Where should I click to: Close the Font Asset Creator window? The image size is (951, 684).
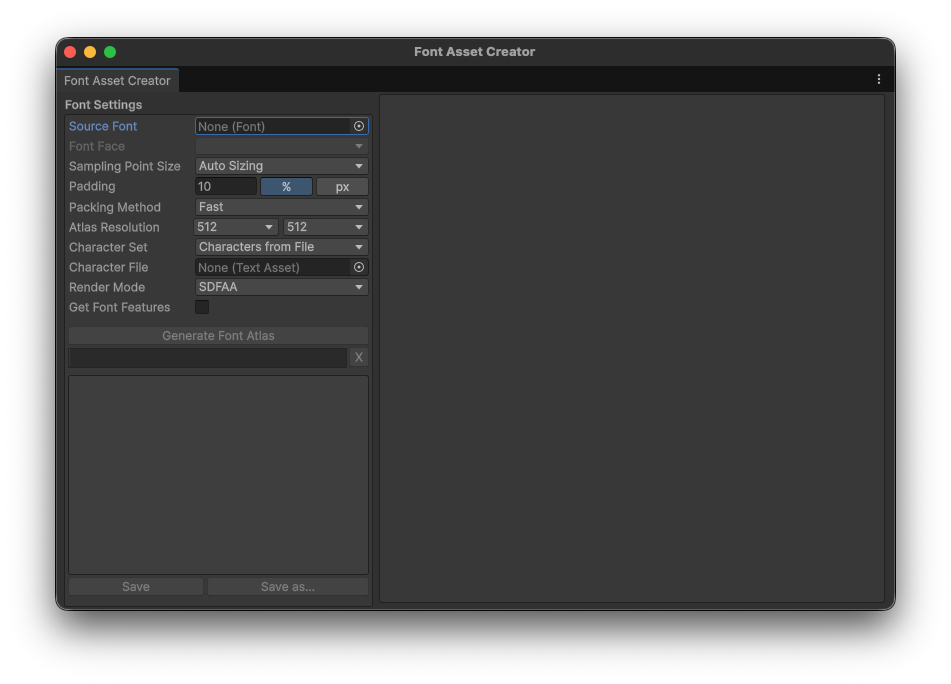[x=70, y=52]
